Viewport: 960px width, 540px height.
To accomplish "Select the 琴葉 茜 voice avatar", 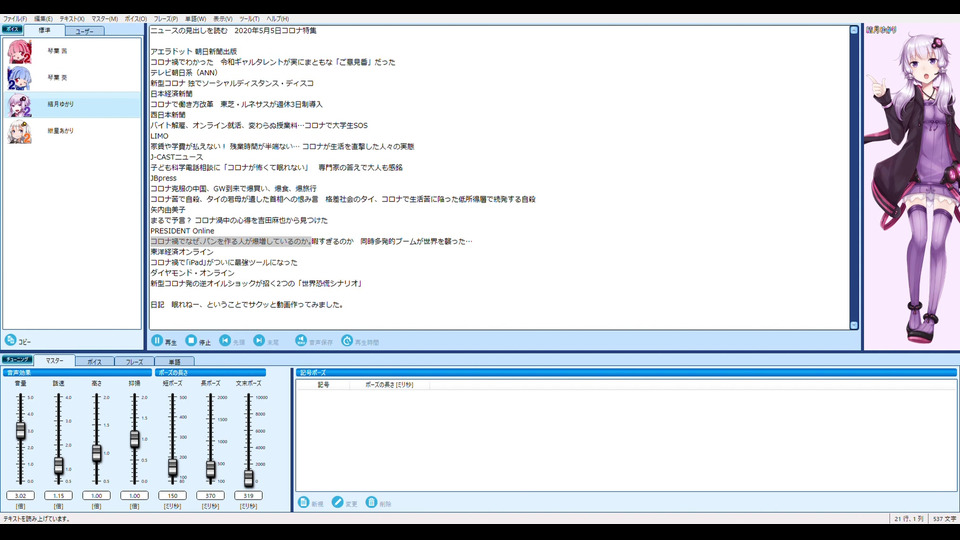I will [19, 51].
